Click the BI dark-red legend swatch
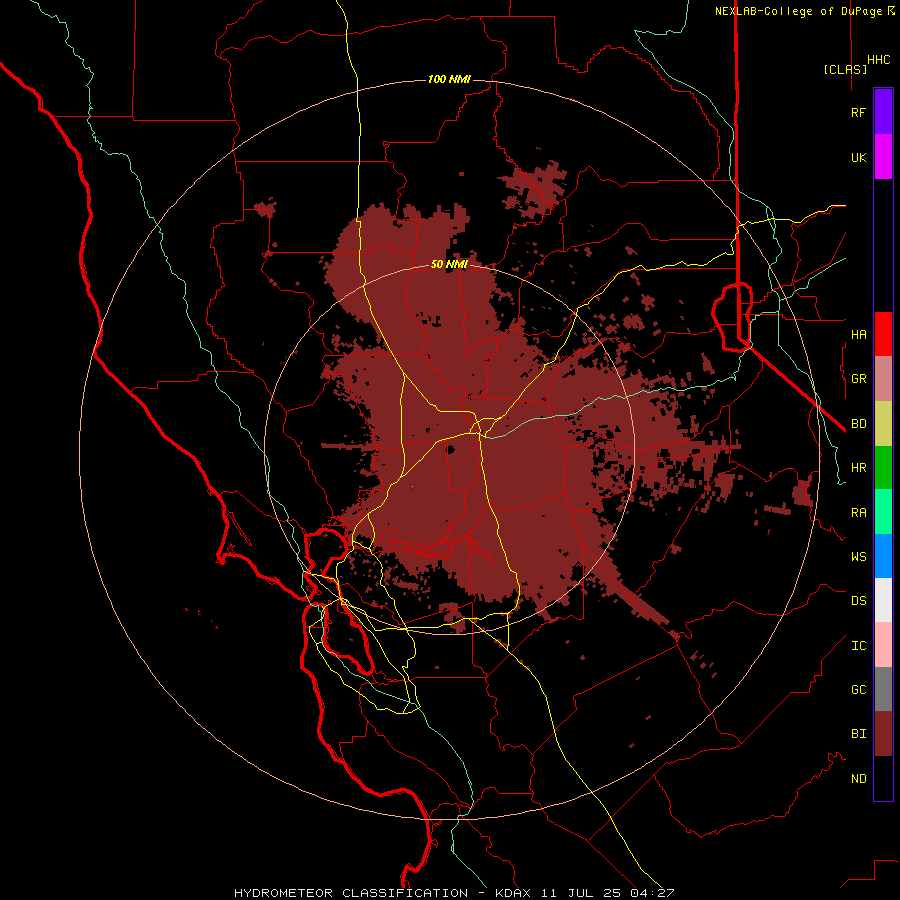Image resolution: width=900 pixels, height=900 pixels. coord(883,734)
